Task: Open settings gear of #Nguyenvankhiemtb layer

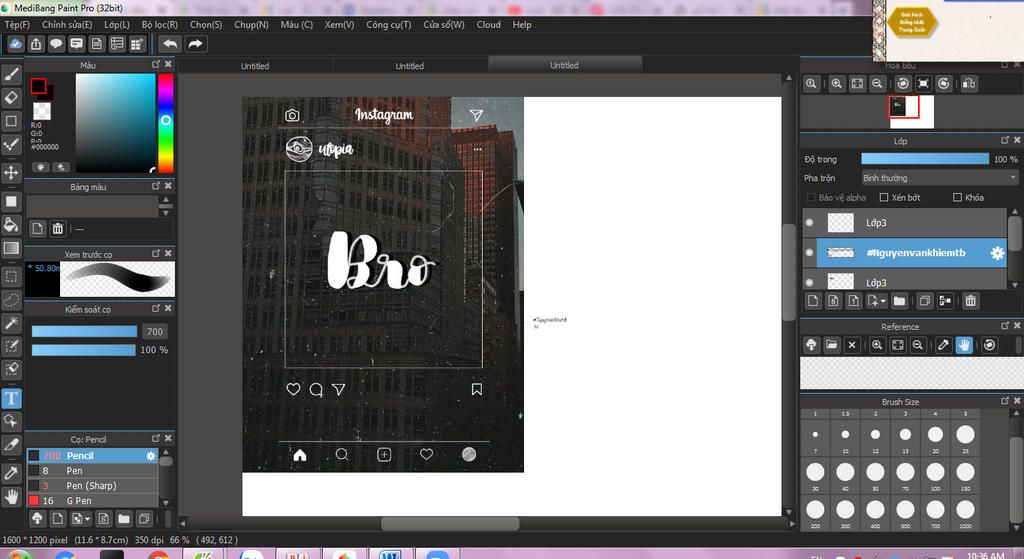Action: pyautogui.click(x=997, y=253)
